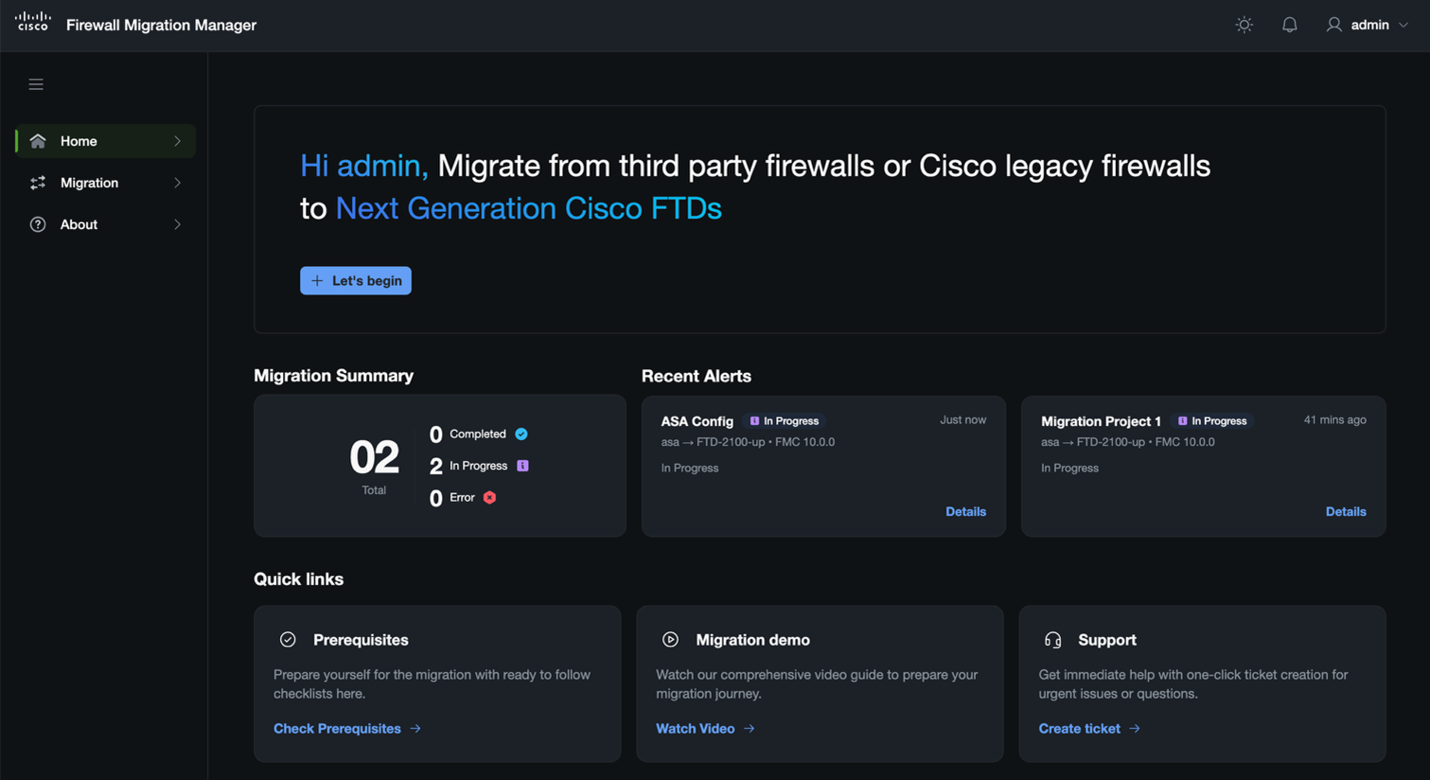Viewport: 1430px width, 780px height.
Task: Click the Just now timestamp
Action: coord(963,420)
